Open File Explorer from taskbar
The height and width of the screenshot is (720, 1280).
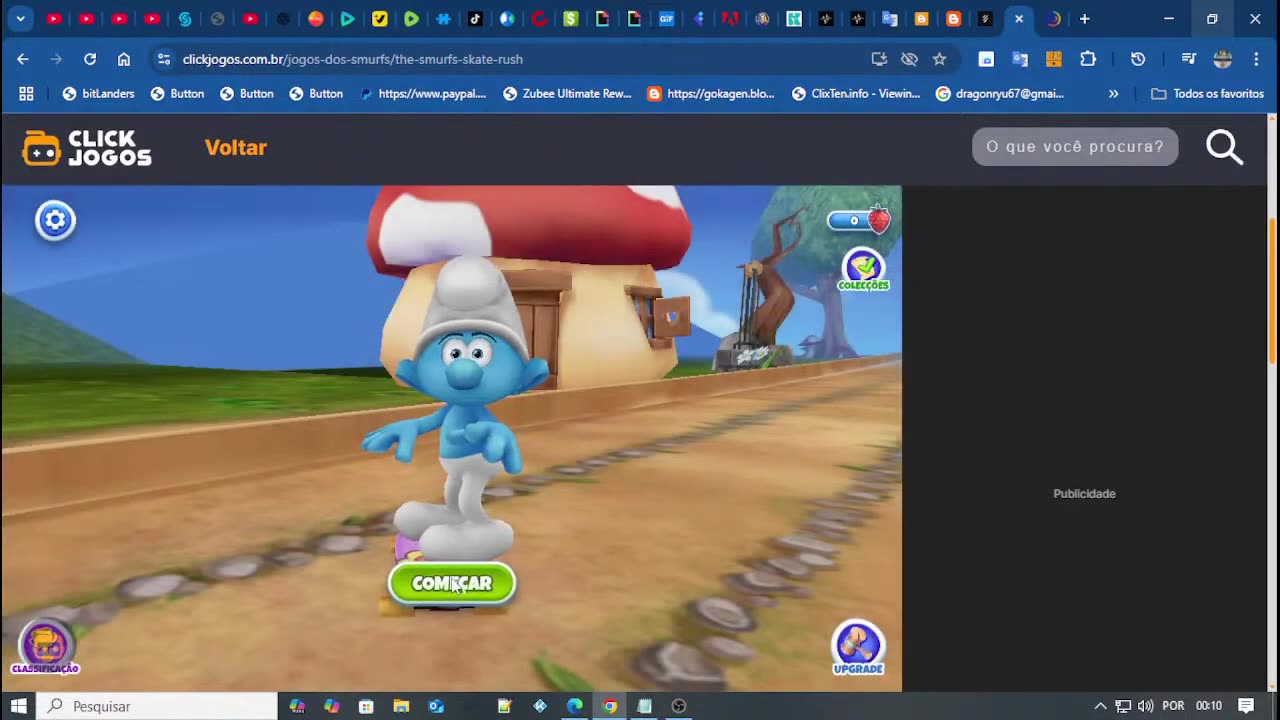[401, 706]
